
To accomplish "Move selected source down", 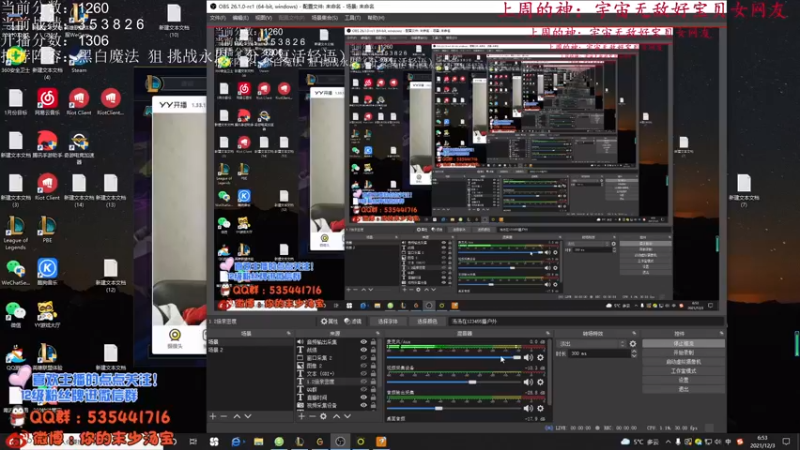I will click(347, 416).
